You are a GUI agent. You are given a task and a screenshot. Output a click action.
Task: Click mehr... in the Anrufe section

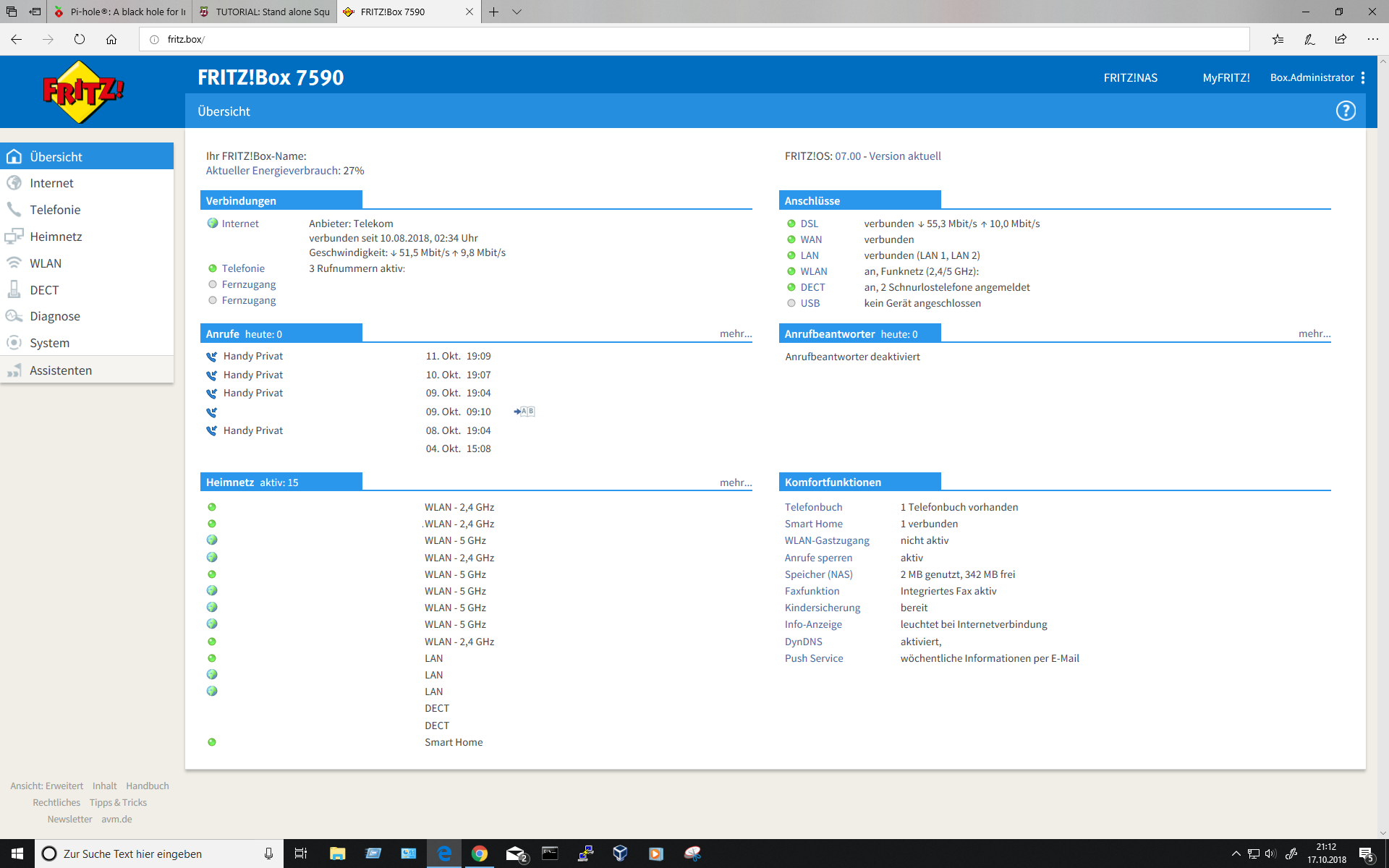coord(736,333)
